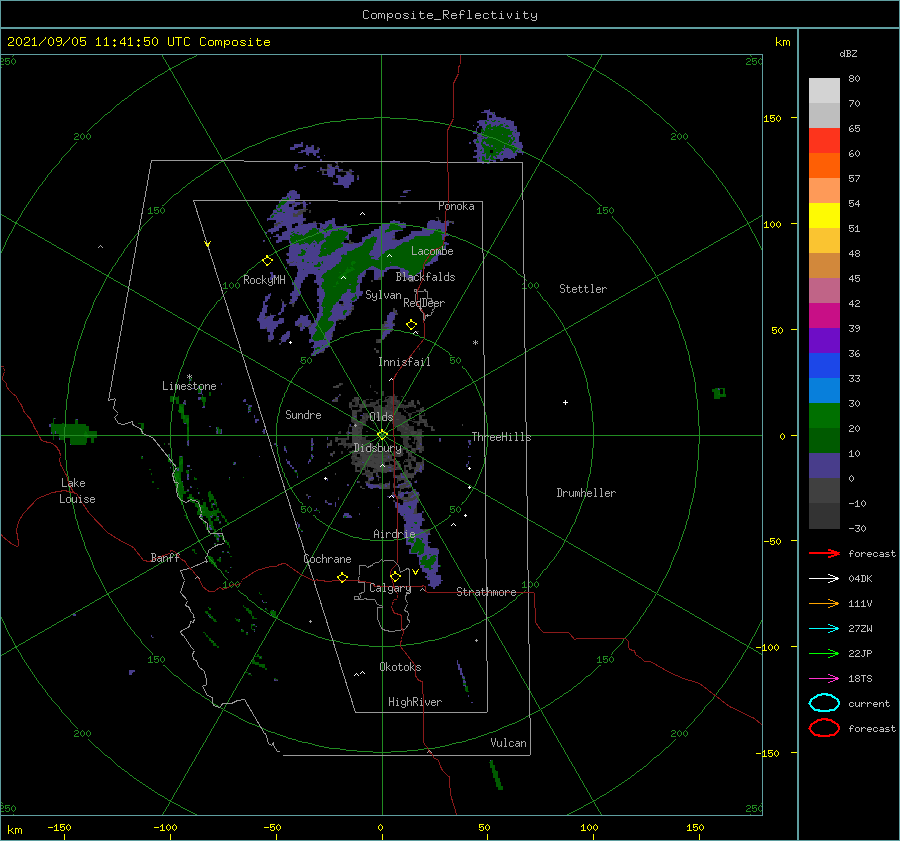Pick the gold 48–51 dBZ color swatch
900x841 pixels.
tap(824, 241)
